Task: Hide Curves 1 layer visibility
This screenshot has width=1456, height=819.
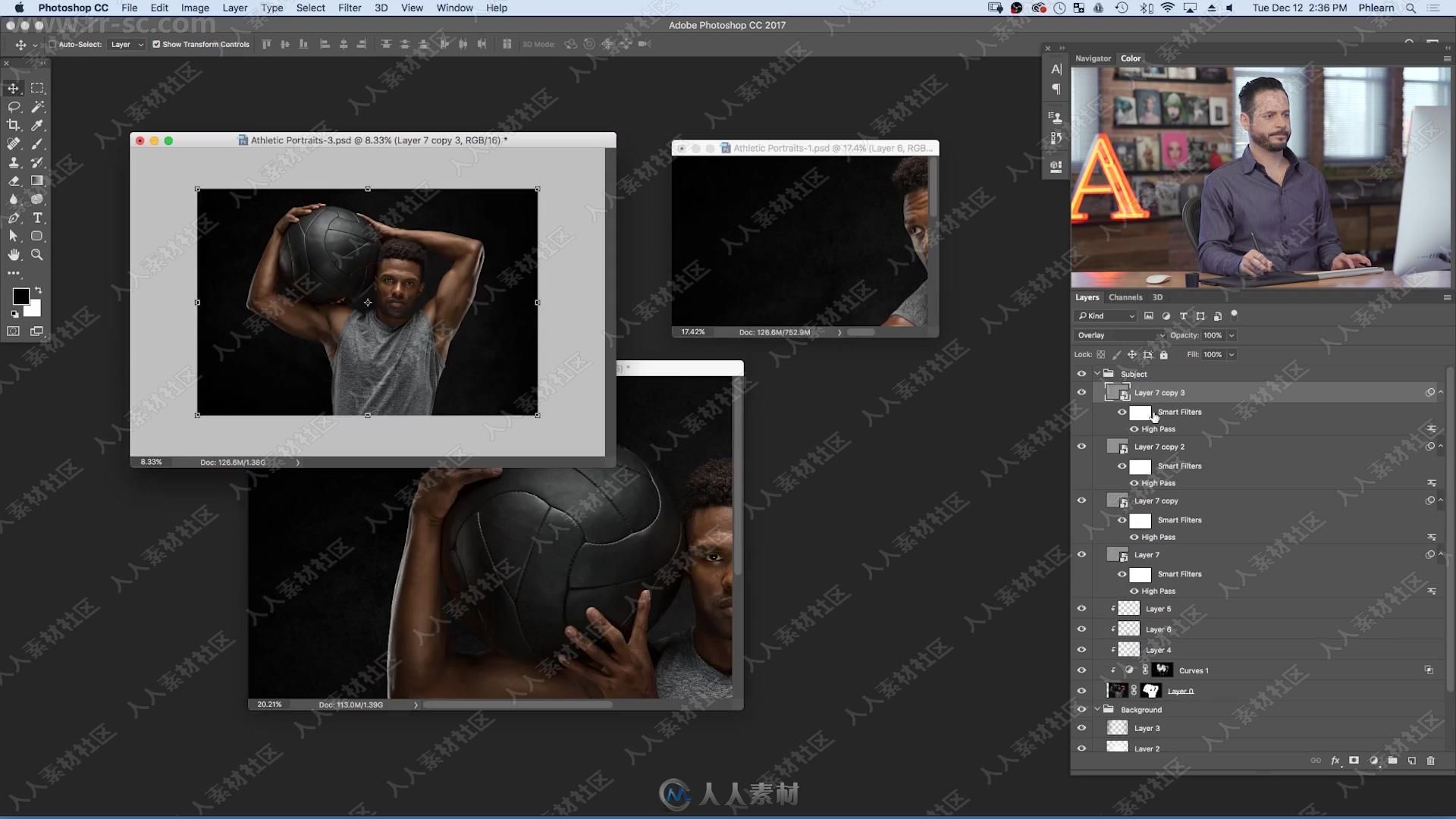Action: (1081, 670)
